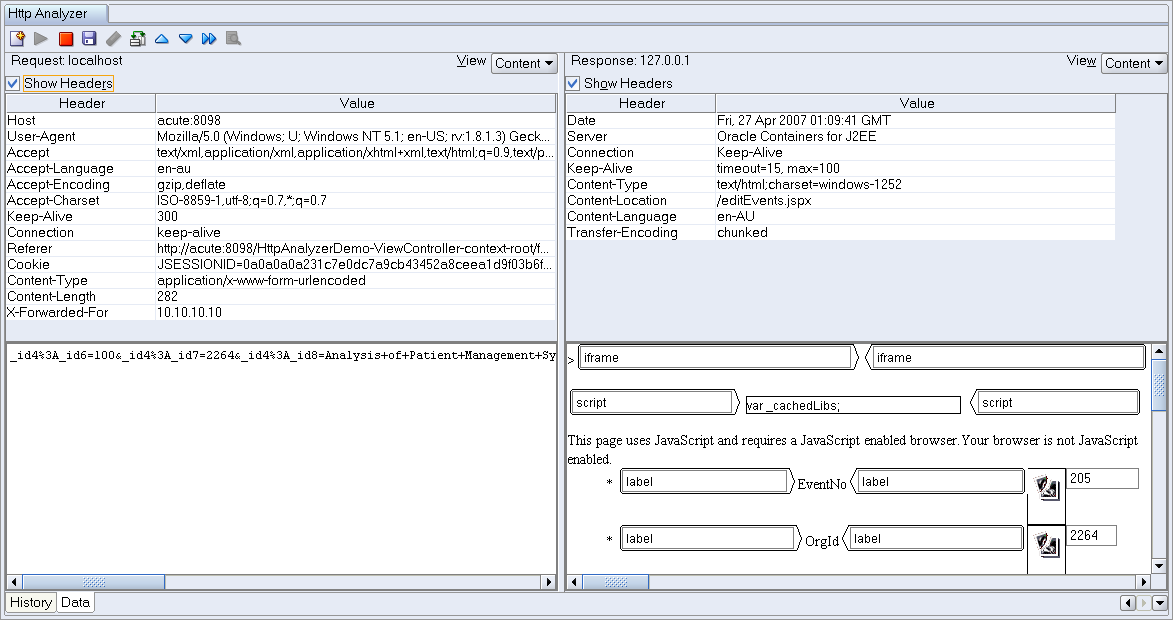
Task: Select the User-Agent header row
Action: click(281, 136)
